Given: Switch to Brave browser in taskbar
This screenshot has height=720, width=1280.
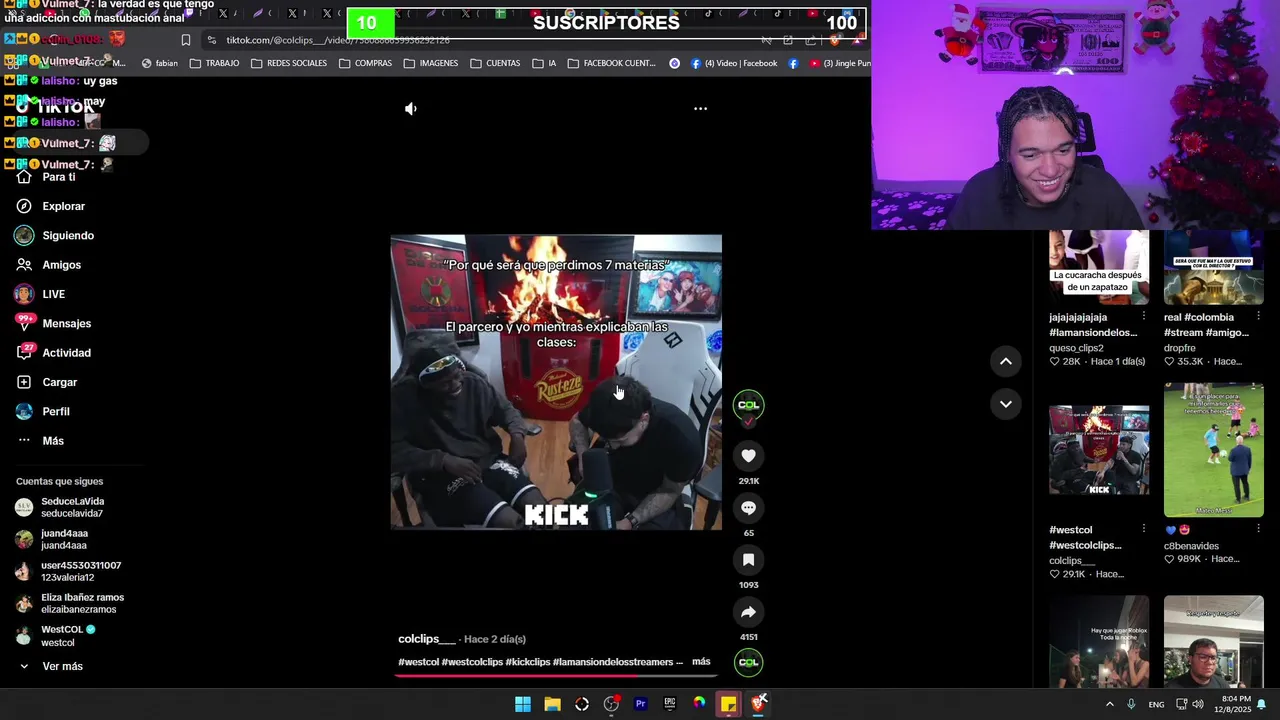Looking at the screenshot, I should pos(758,704).
